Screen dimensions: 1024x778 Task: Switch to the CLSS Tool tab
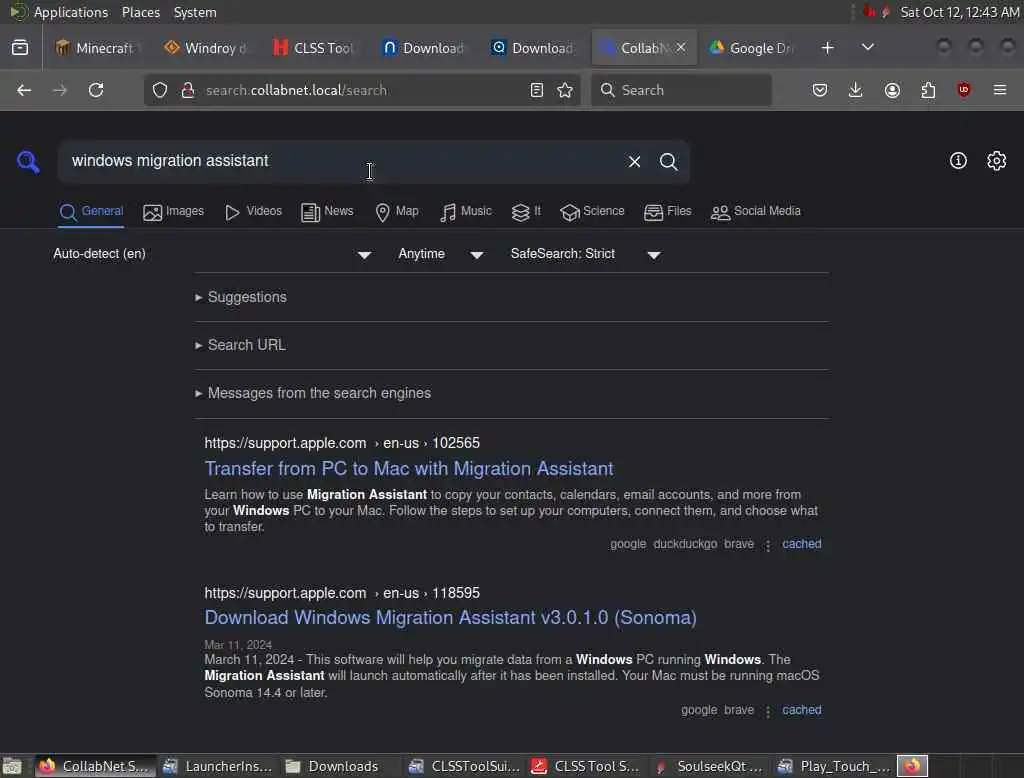coord(315,48)
